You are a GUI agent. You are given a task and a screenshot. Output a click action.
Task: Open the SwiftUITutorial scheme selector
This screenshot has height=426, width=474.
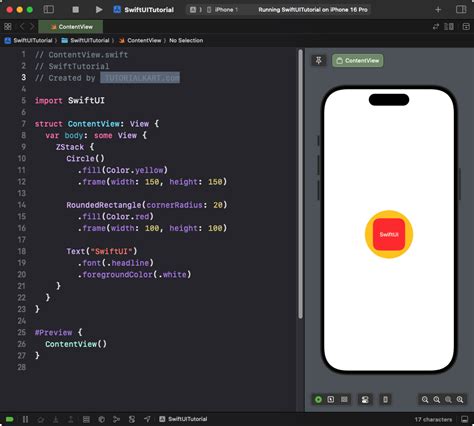pyautogui.click(x=144, y=10)
